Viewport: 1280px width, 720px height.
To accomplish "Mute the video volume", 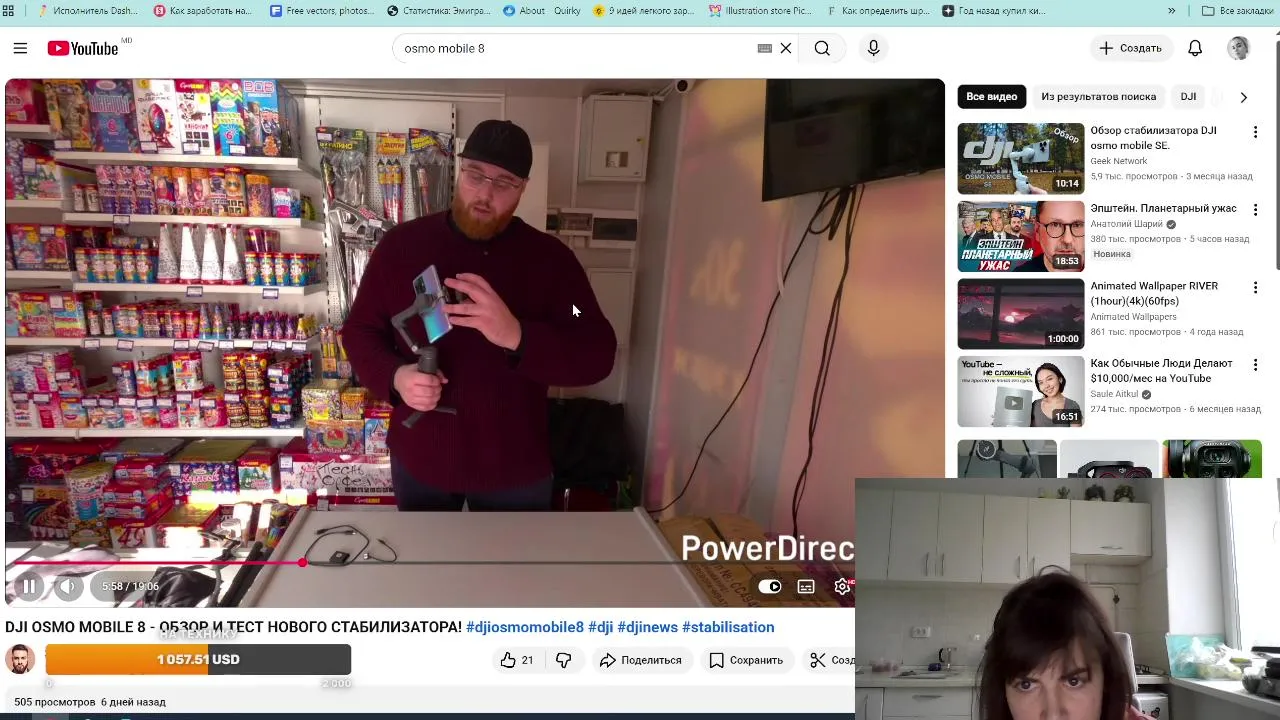I will pyautogui.click(x=67, y=587).
